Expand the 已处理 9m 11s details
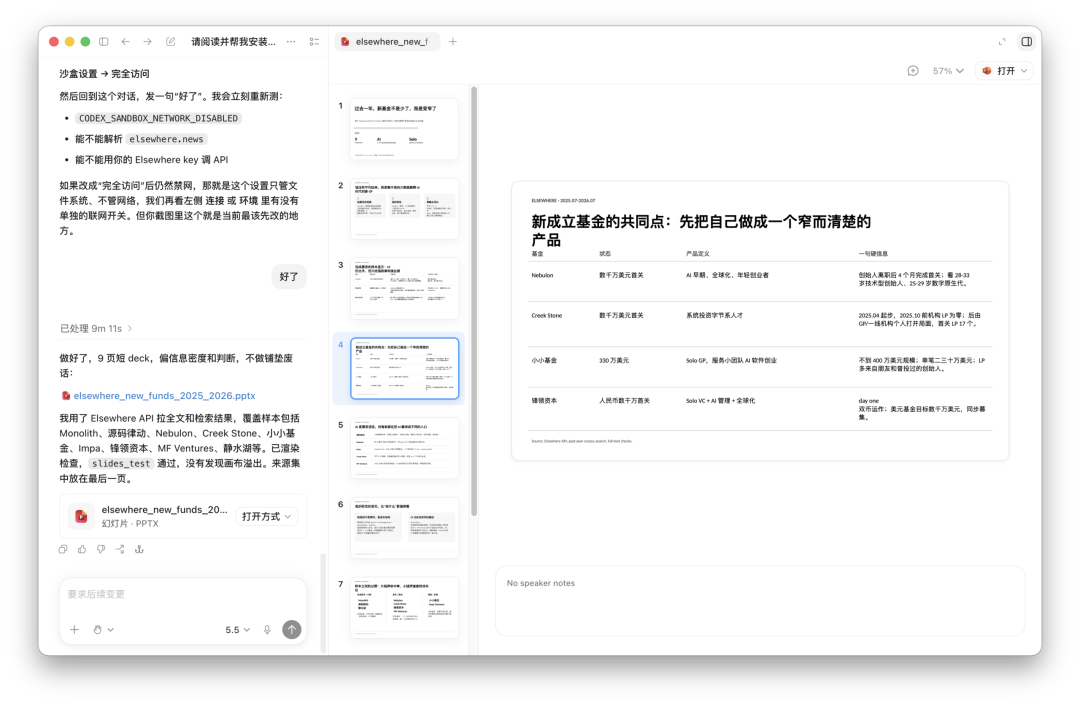This screenshot has width=1080, height=706. click(96, 329)
